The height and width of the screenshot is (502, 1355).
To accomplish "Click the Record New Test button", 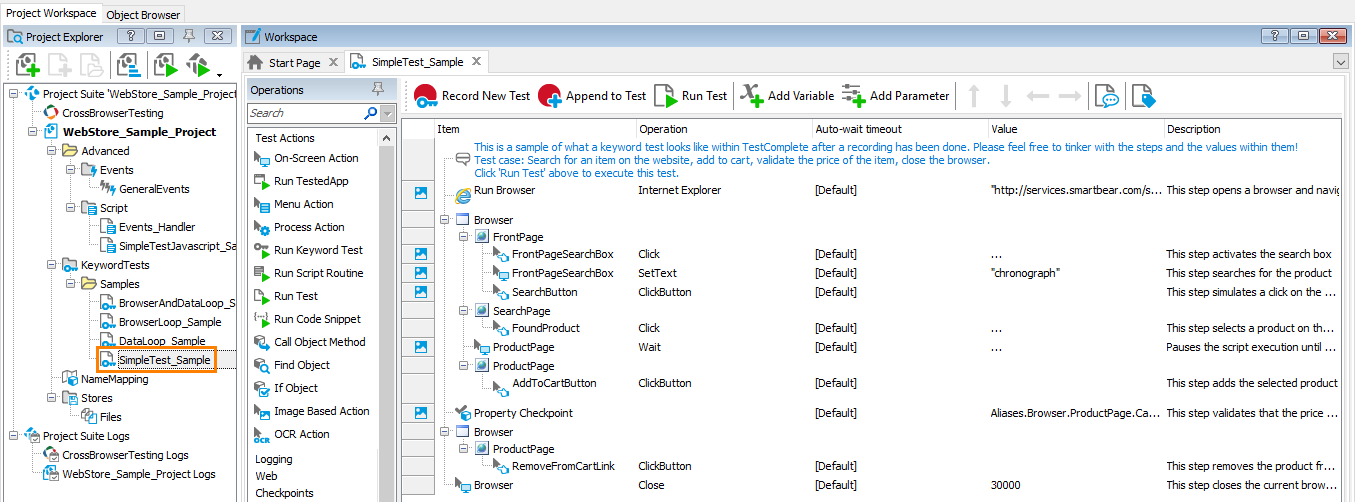I will pos(472,96).
